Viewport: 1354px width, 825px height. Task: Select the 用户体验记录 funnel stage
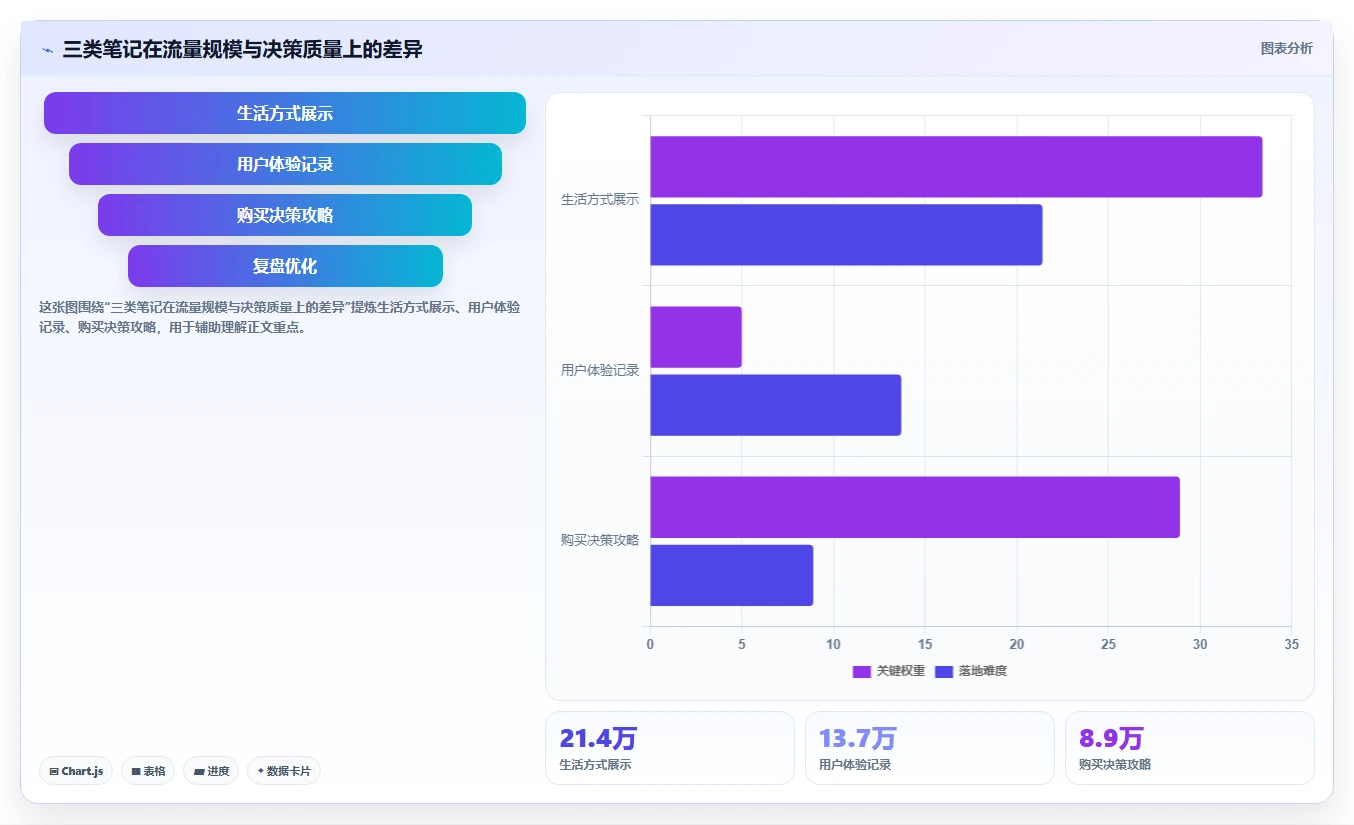[x=285, y=164]
